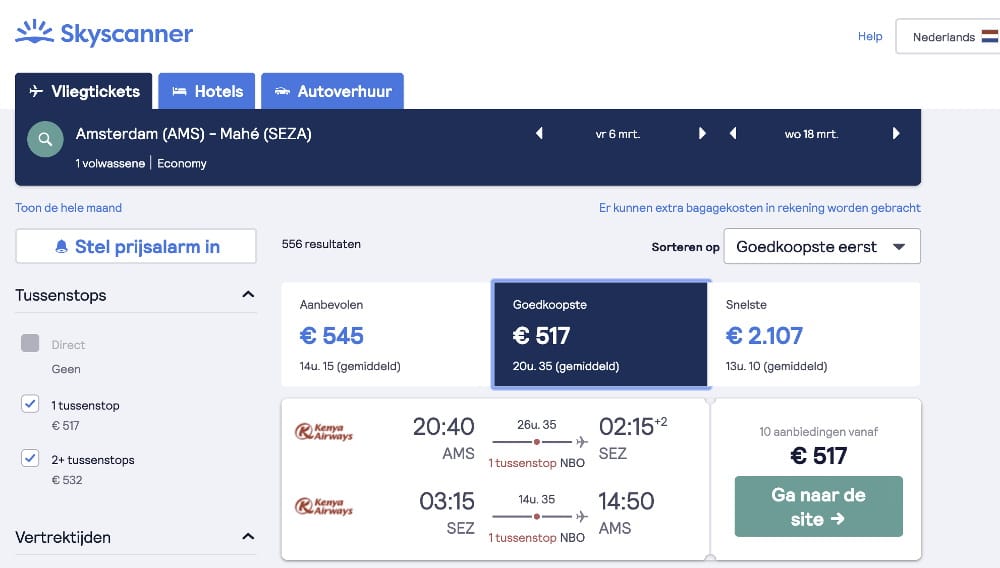This screenshot has height=568, width=1000.
Task: Click 556 resultaten count
Action: coord(321,244)
